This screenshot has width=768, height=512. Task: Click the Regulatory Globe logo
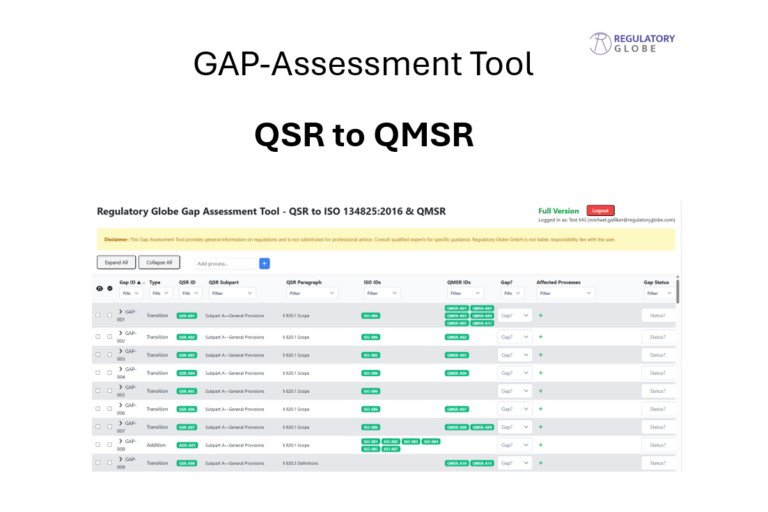click(x=632, y=43)
